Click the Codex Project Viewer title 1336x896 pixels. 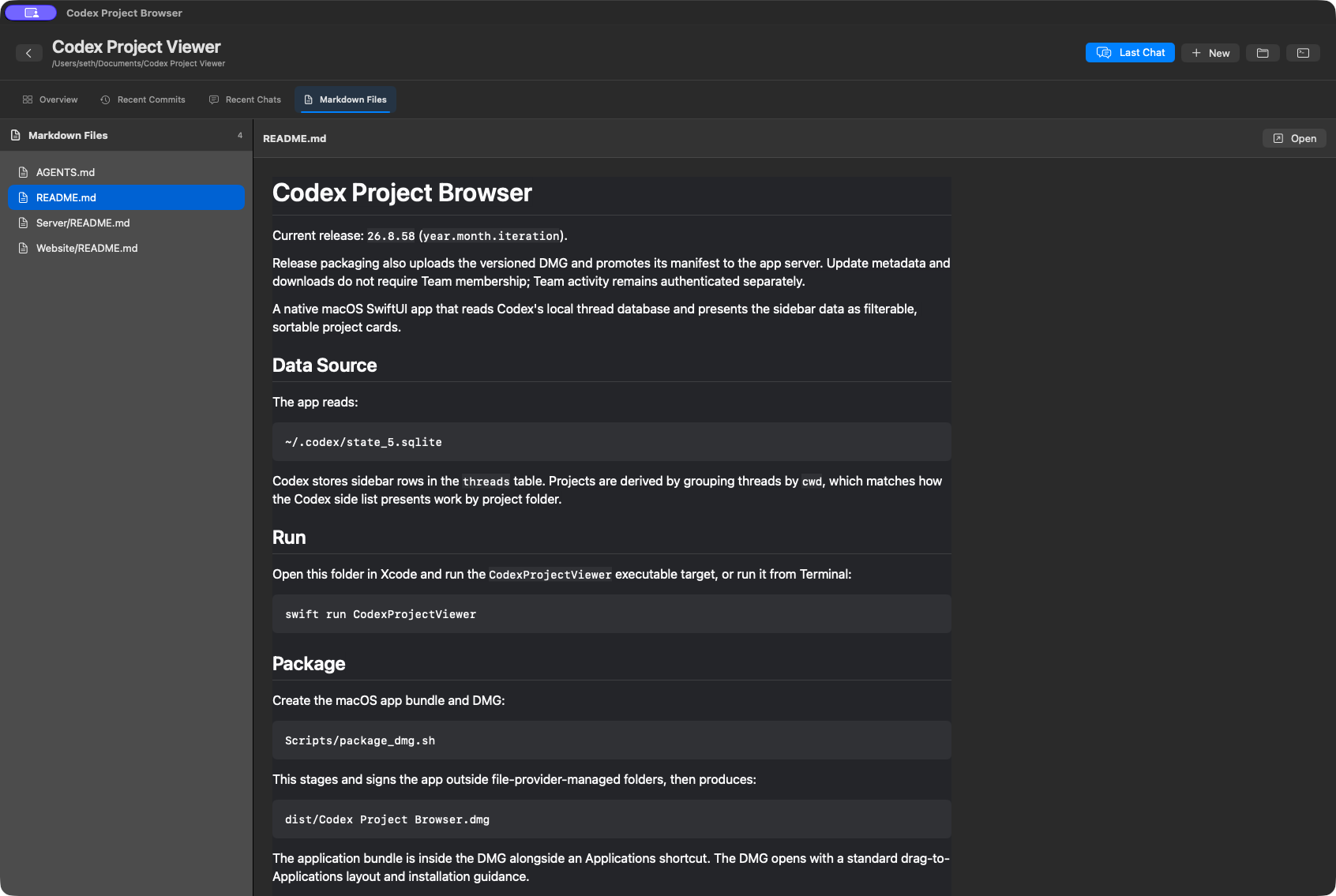[x=137, y=47]
